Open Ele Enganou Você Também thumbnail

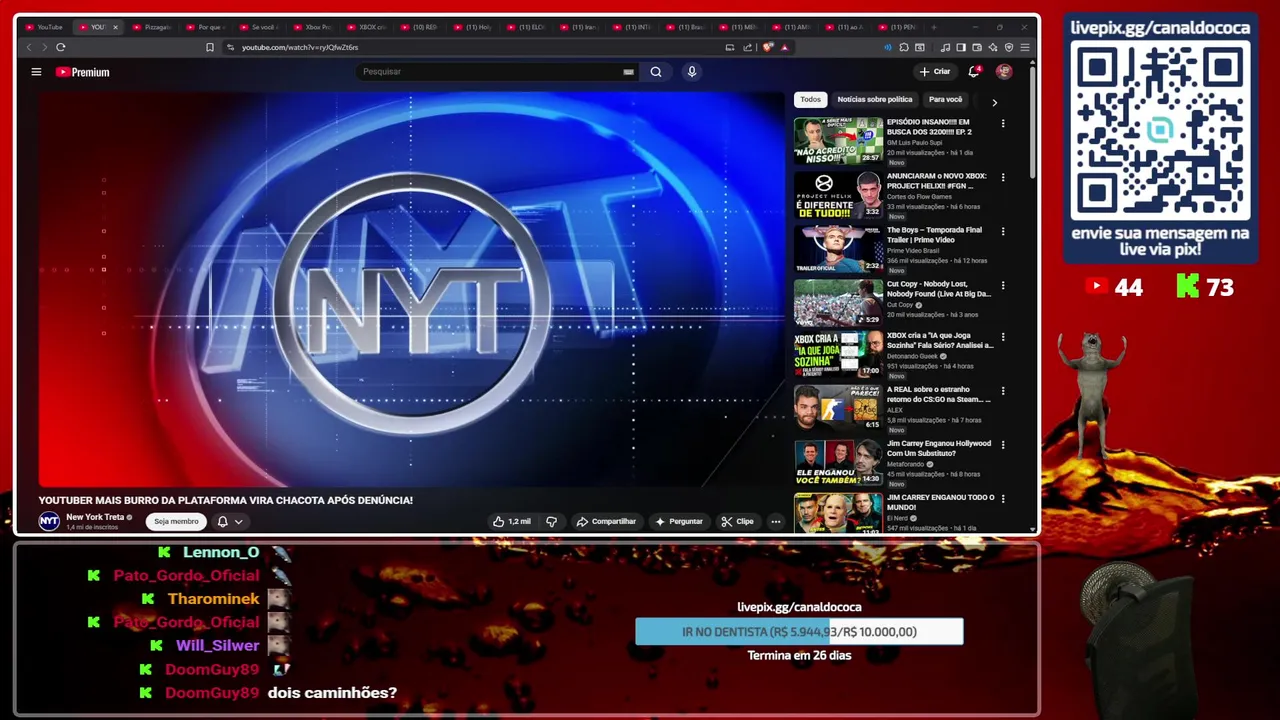click(x=838, y=462)
